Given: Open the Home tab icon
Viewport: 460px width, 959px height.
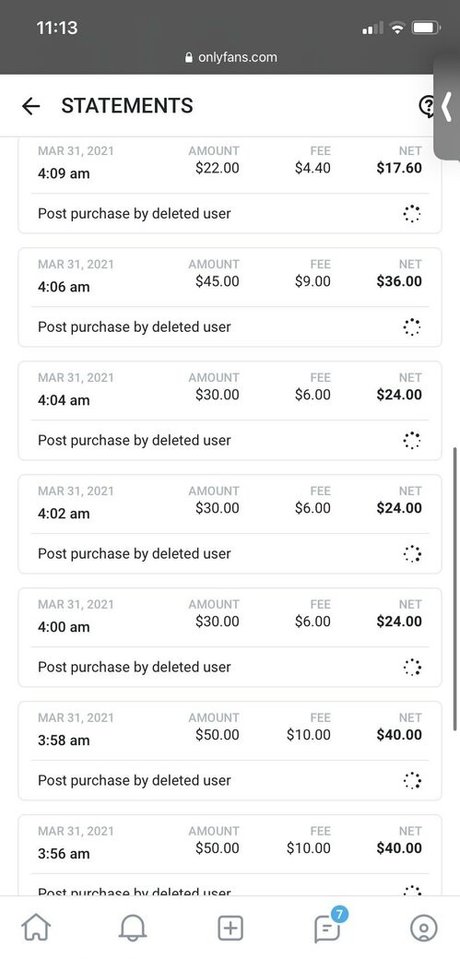Looking at the screenshot, I should point(37,929).
